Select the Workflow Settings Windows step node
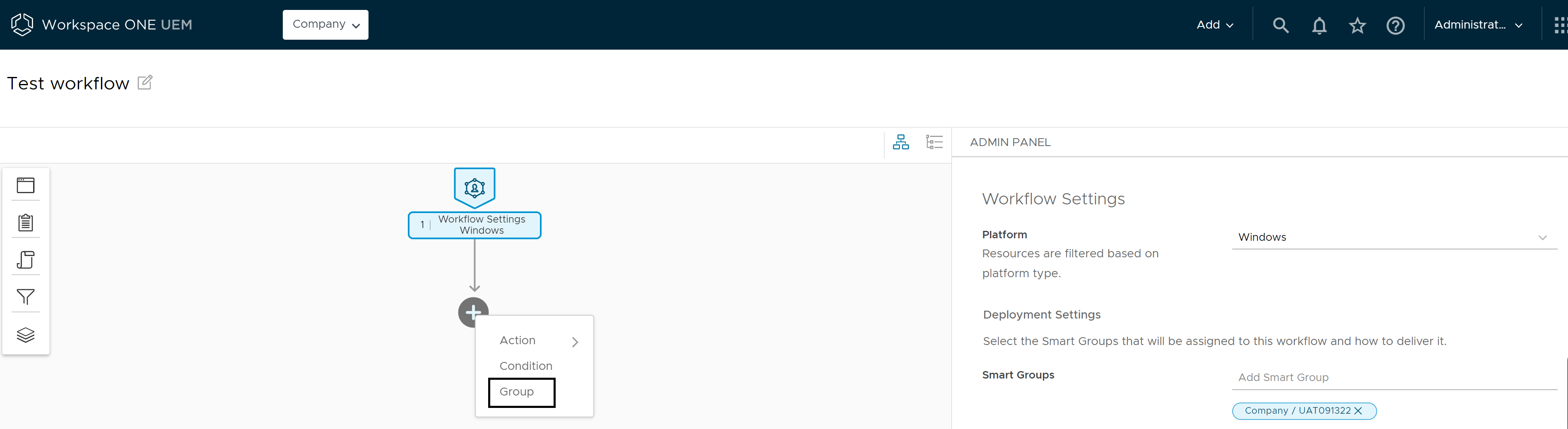 click(x=475, y=225)
